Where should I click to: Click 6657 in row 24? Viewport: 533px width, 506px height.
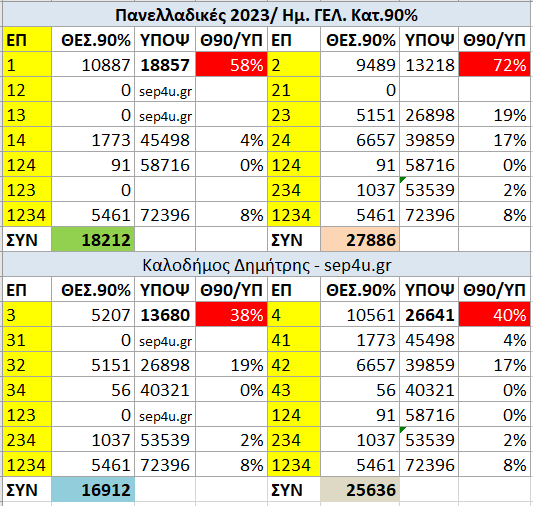(x=360, y=140)
